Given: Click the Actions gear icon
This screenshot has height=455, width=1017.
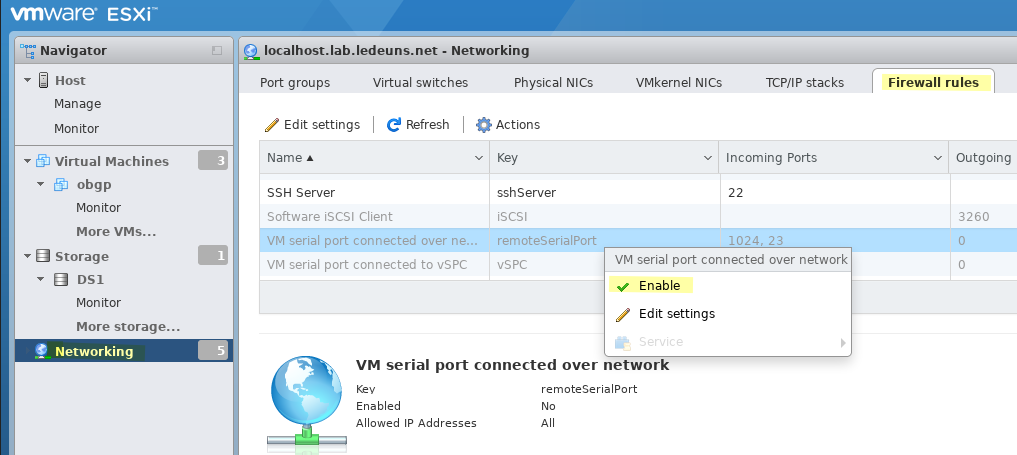Looking at the screenshot, I should [484, 124].
